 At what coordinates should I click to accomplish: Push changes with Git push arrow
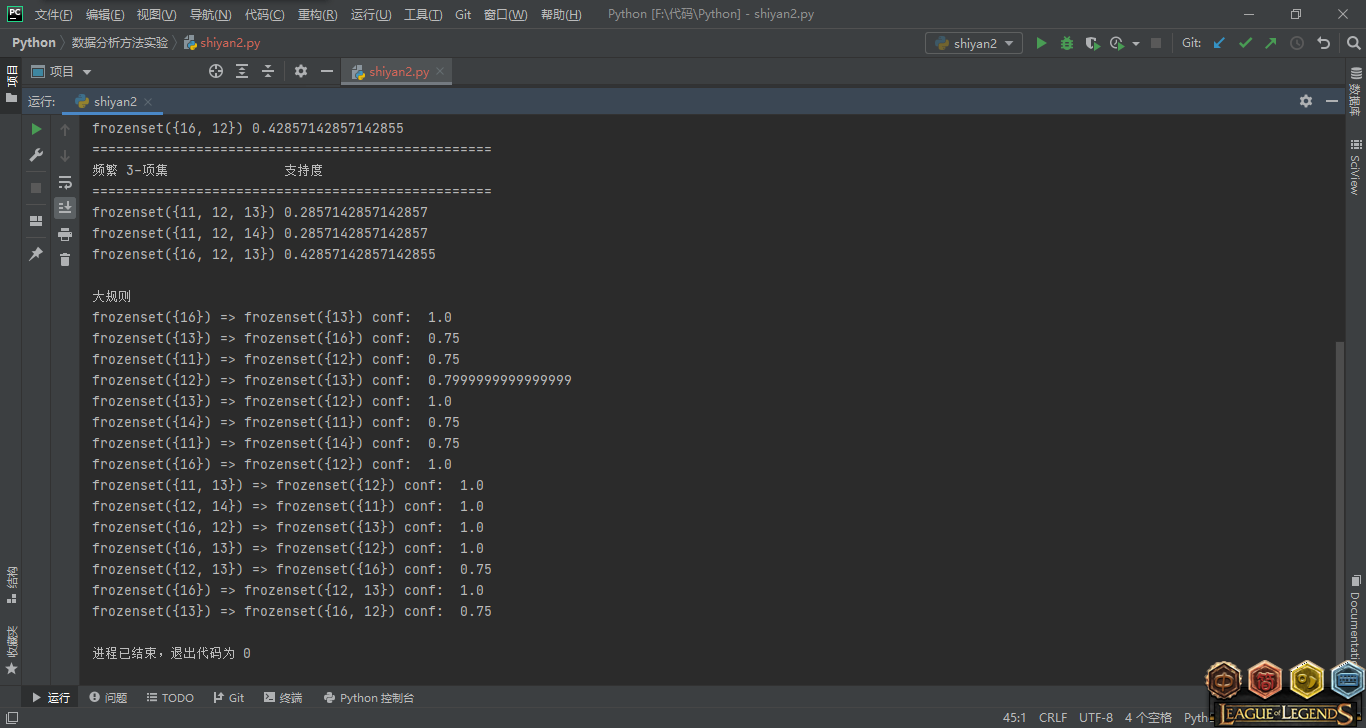click(1271, 43)
